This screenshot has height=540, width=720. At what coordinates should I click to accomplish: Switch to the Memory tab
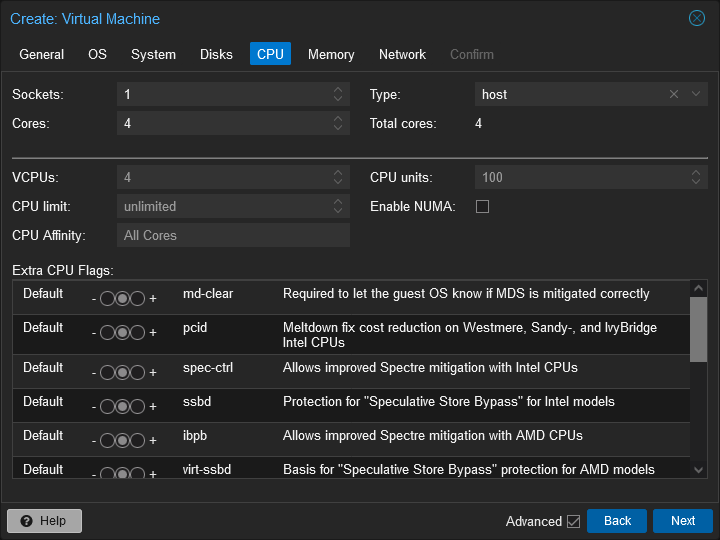click(x=330, y=54)
